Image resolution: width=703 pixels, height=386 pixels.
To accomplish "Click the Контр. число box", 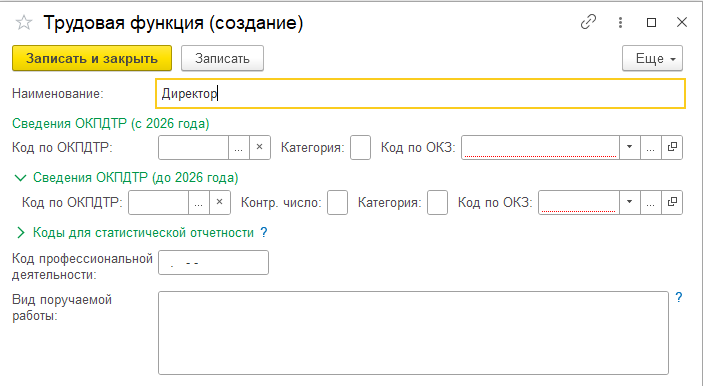I will [338, 203].
